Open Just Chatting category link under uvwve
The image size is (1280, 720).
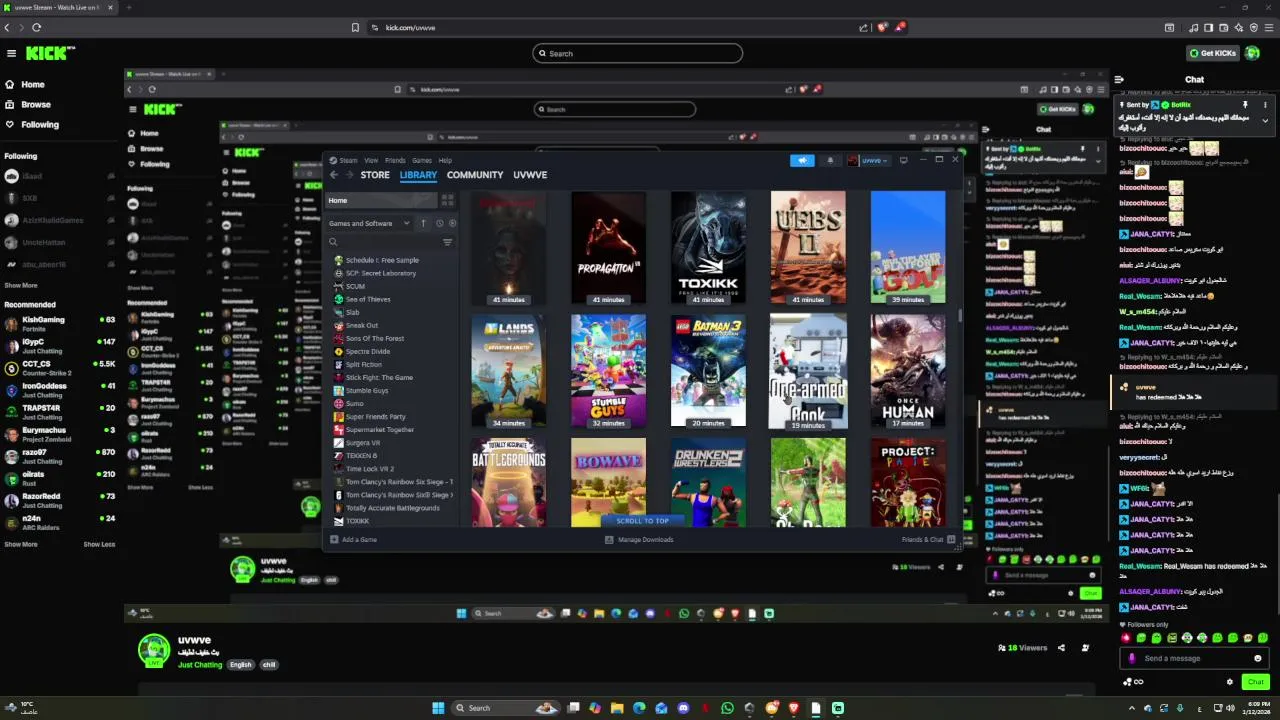coord(200,665)
